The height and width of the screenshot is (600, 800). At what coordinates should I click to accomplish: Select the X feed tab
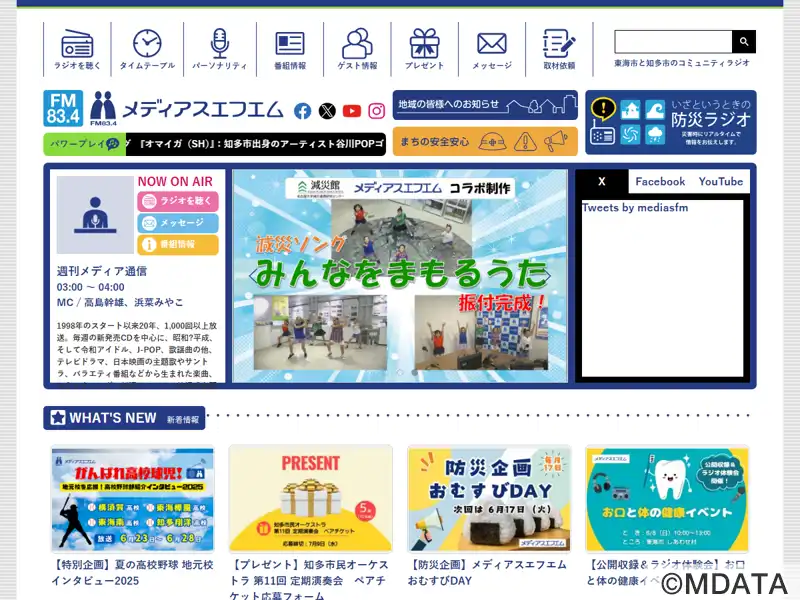[602, 182]
